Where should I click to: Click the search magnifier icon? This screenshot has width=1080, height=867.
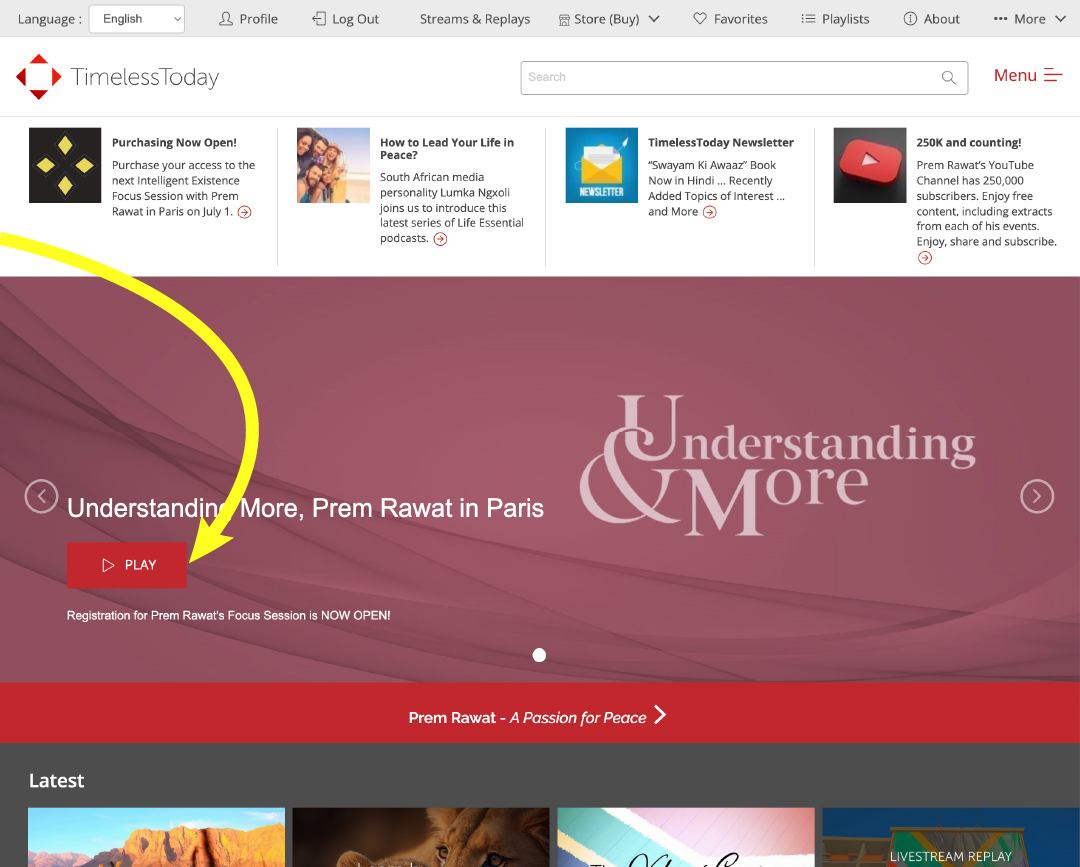948,77
